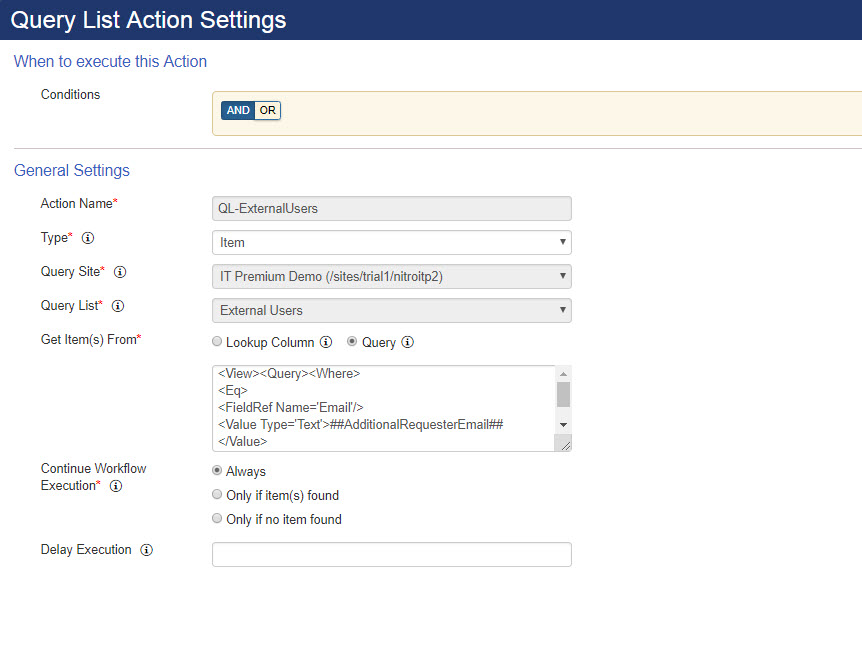Click the Delay Execution input field
862x662 pixels.
pos(391,554)
